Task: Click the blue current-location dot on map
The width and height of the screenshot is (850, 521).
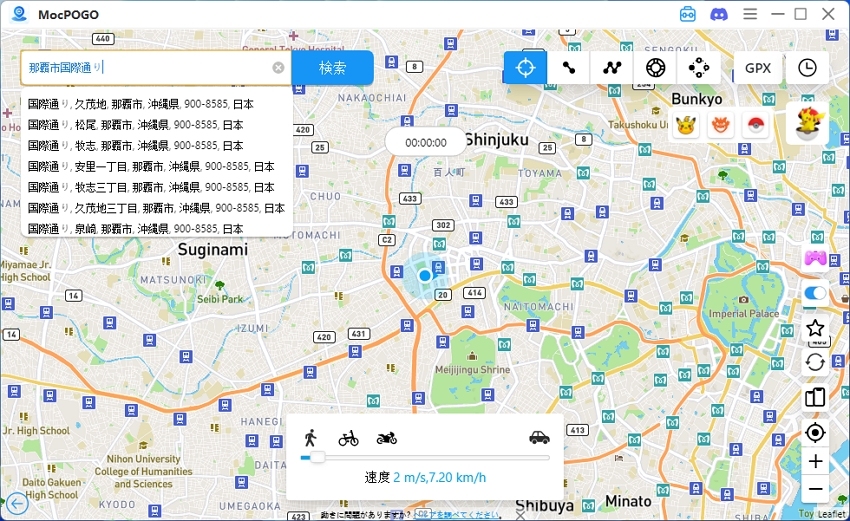Action: (x=425, y=275)
